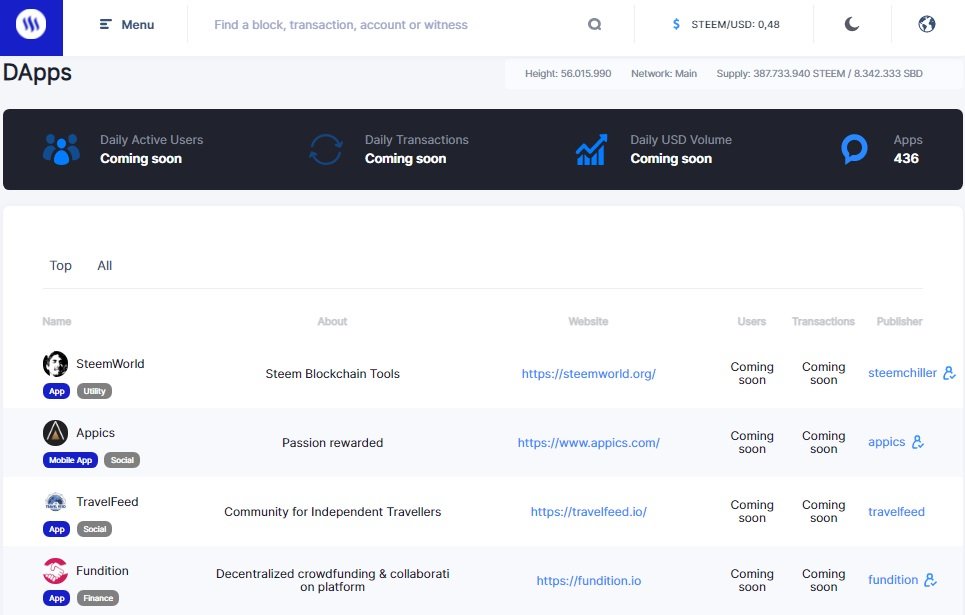The width and height of the screenshot is (965, 615).
Task: Click the Network: Main text
Action: coord(664,73)
